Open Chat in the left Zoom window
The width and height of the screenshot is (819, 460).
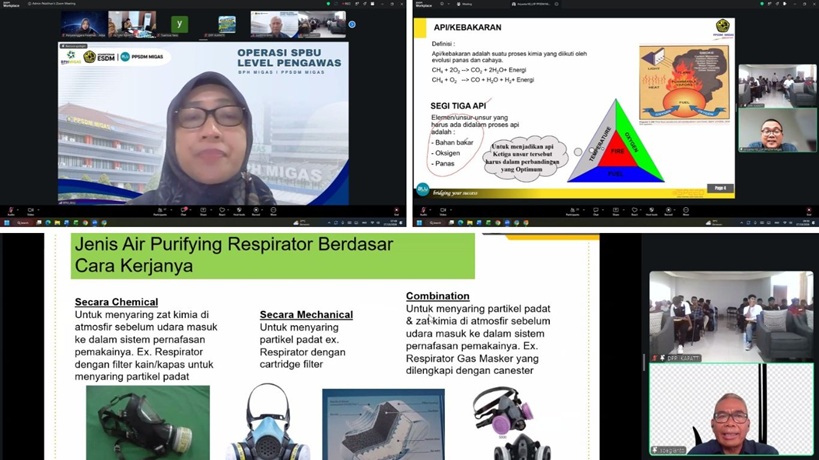coord(184,210)
